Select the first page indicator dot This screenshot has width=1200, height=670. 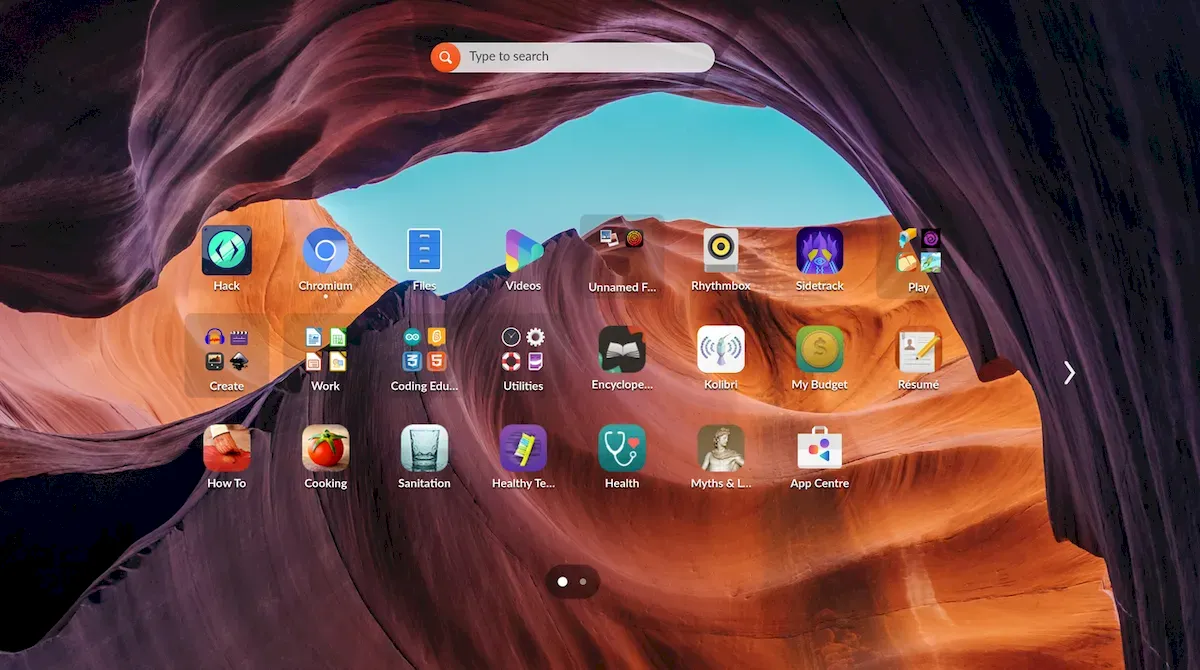562,581
